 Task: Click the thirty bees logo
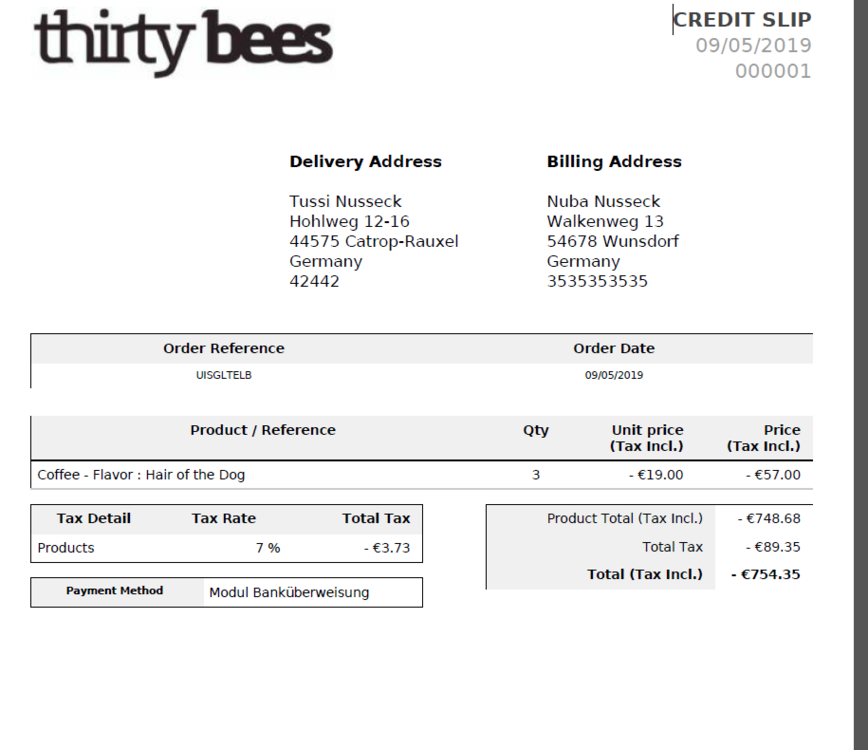click(x=183, y=42)
